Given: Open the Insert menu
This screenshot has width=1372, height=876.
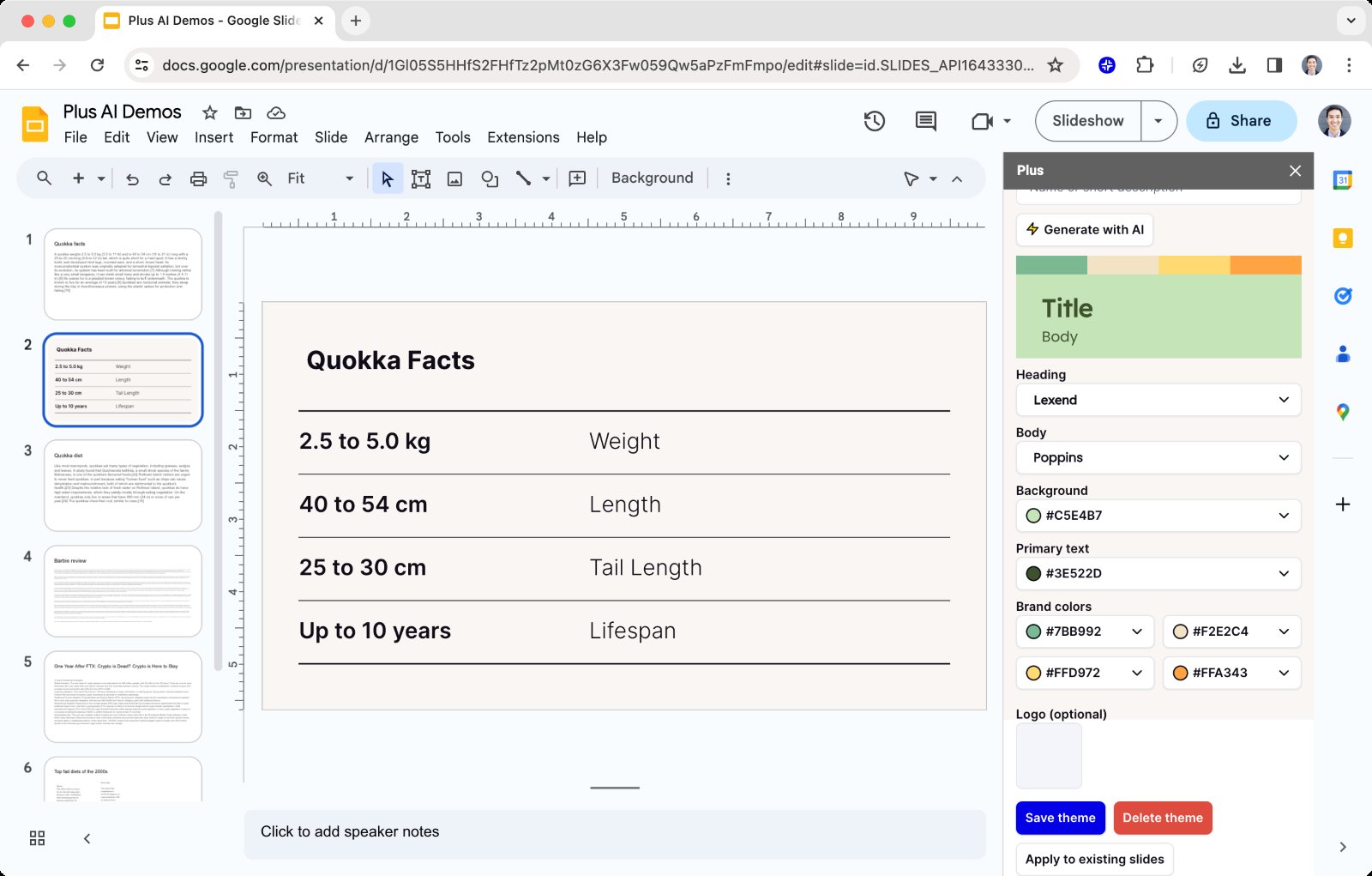Looking at the screenshot, I should 214,137.
